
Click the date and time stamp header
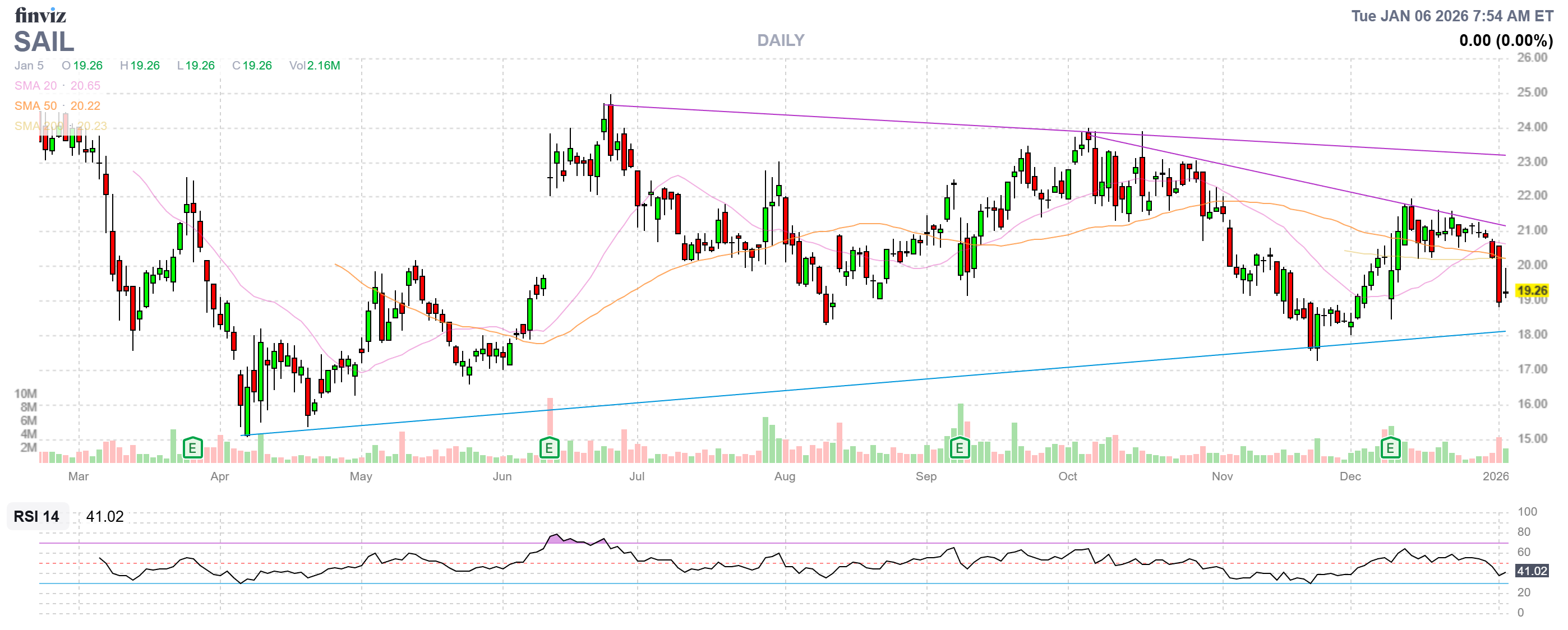coord(1452,16)
